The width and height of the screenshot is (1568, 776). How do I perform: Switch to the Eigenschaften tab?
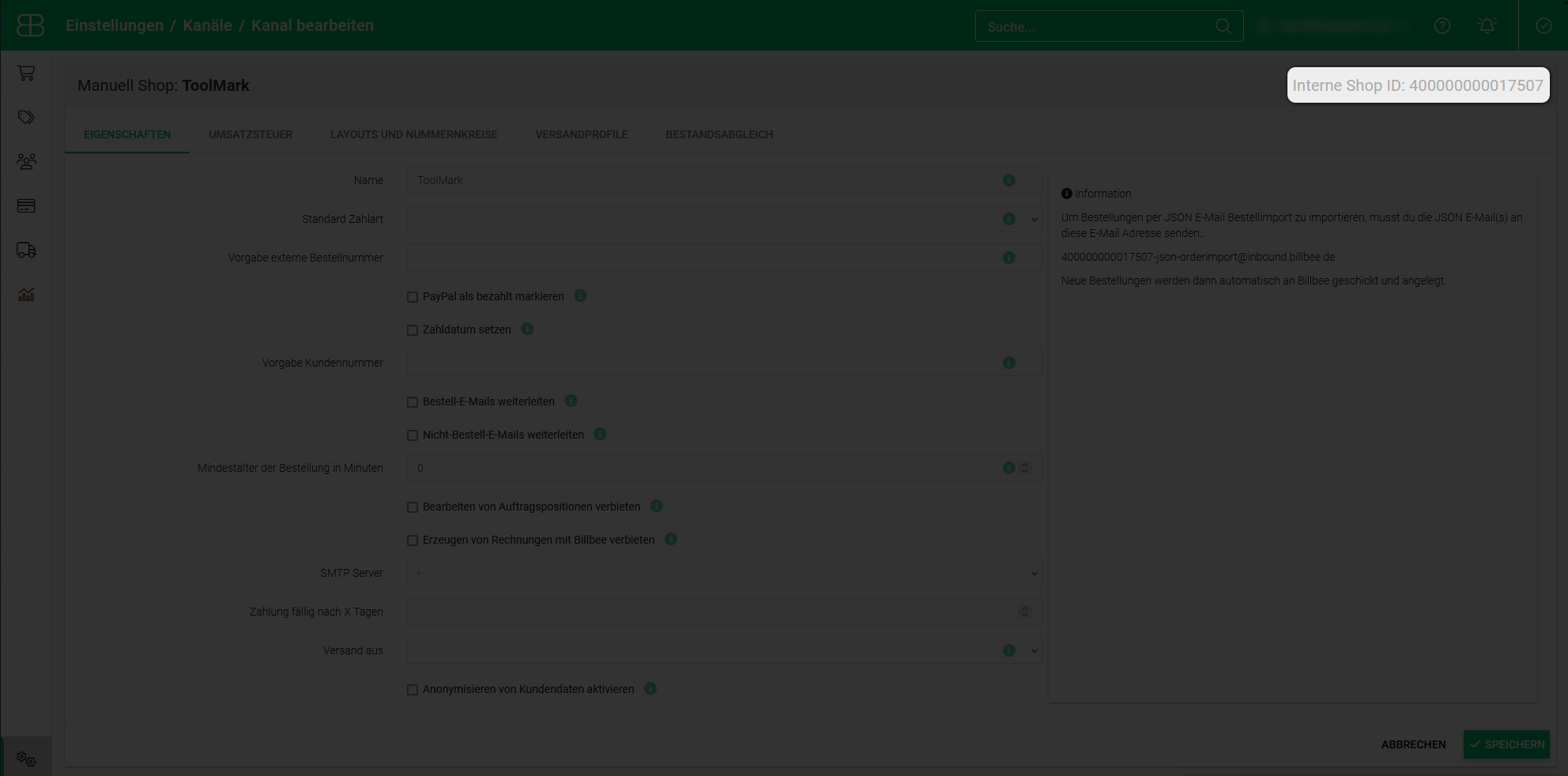click(x=127, y=134)
